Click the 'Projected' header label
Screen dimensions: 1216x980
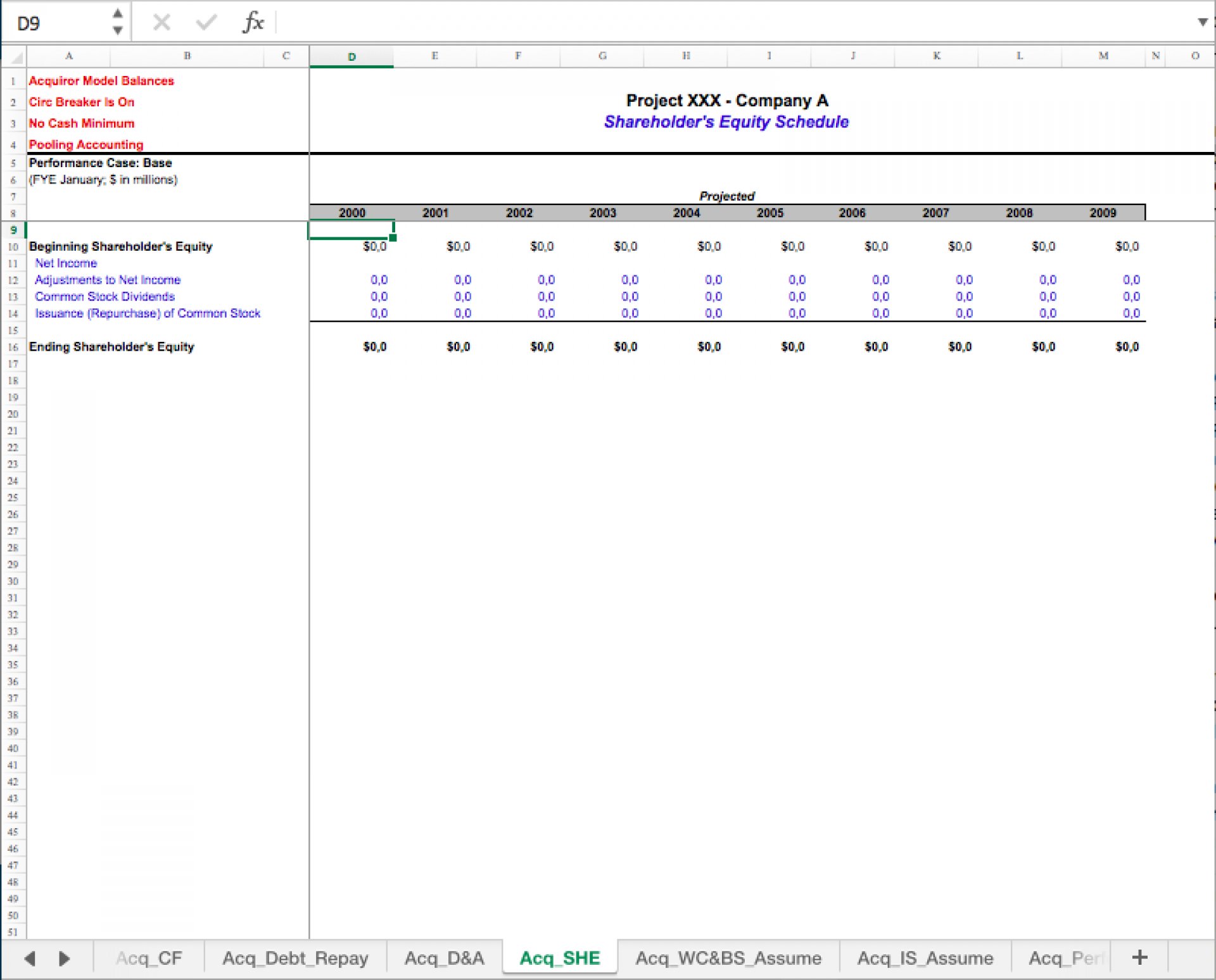pos(726,196)
